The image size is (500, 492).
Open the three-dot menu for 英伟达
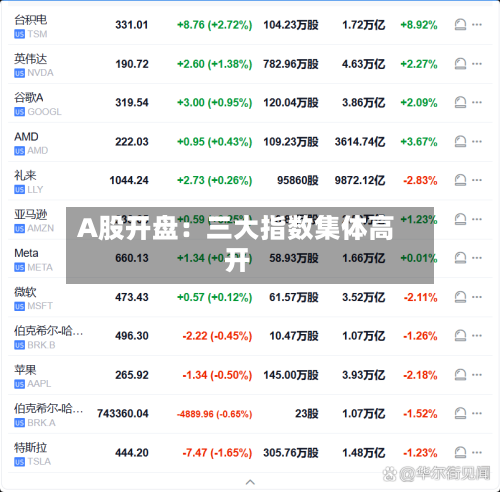point(477,64)
